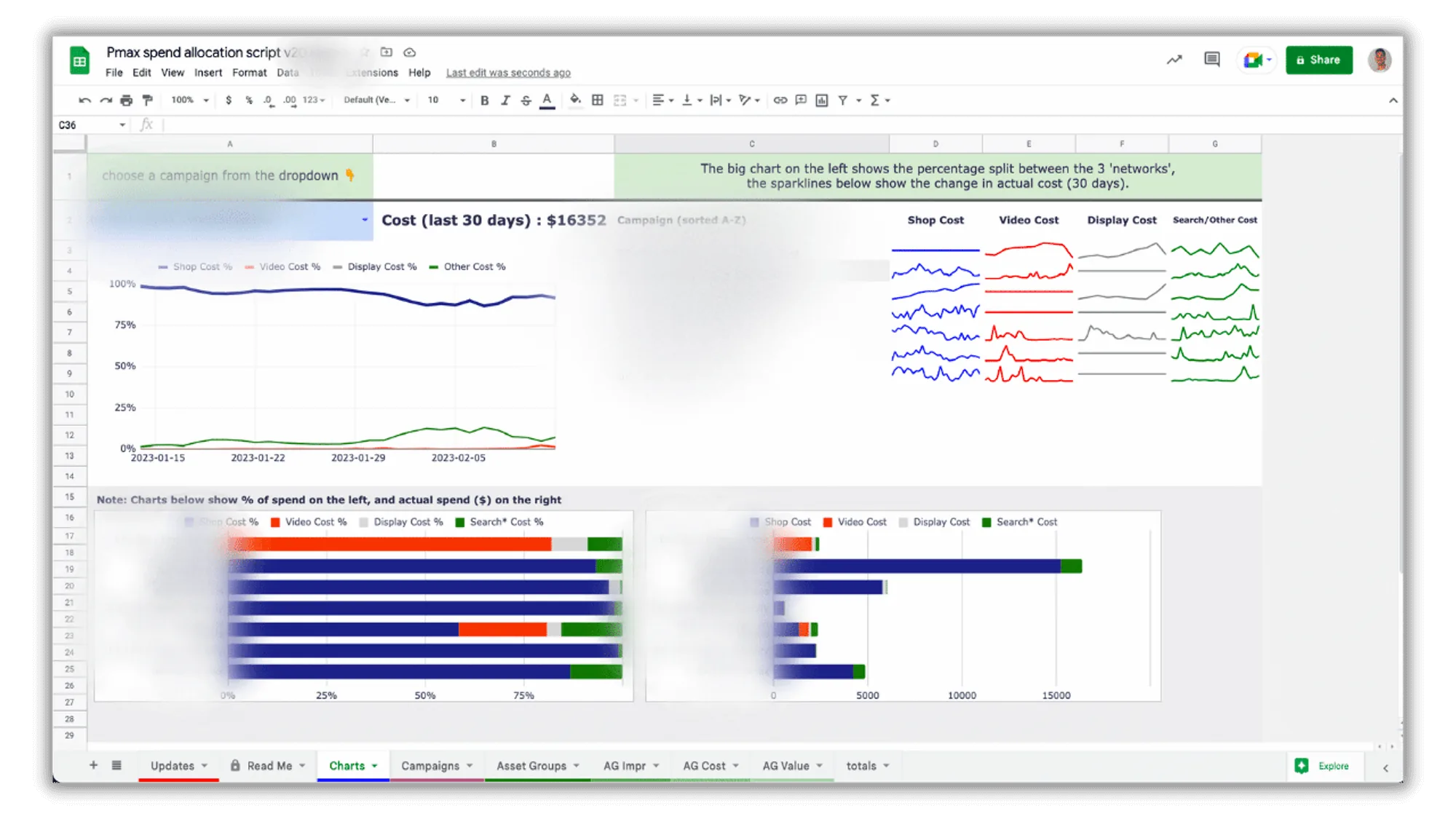The image size is (1456, 819).
Task: Click the undo icon in toolbar
Action: [85, 100]
